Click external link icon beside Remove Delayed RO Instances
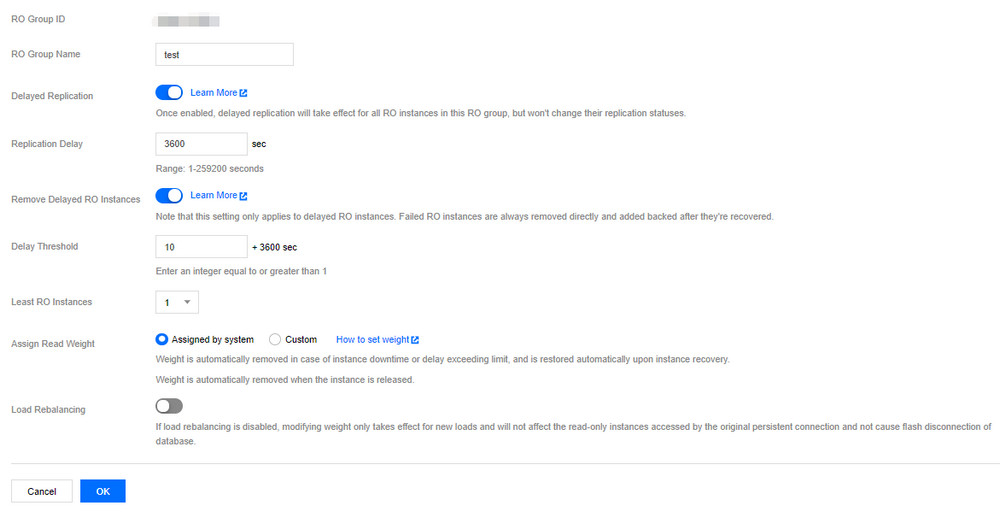The width and height of the screenshot is (1000, 512). pyautogui.click(x=244, y=196)
